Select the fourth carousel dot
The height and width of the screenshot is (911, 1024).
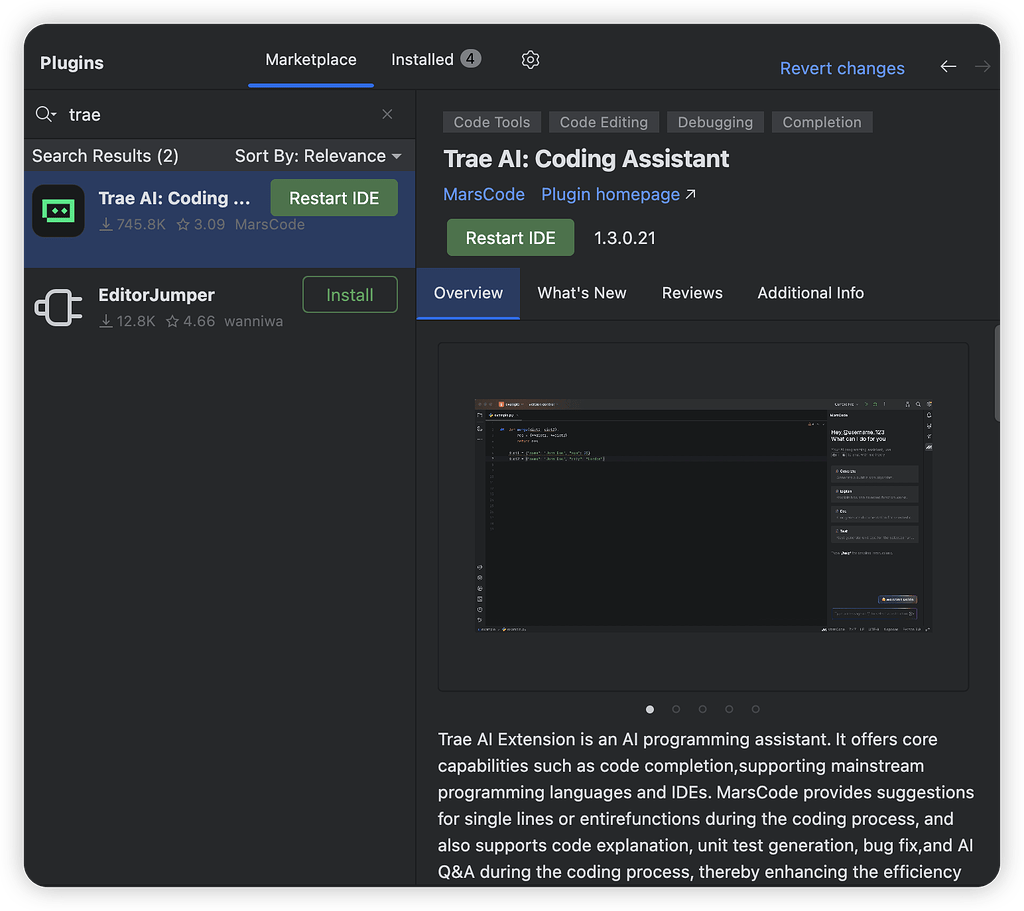[x=729, y=709]
